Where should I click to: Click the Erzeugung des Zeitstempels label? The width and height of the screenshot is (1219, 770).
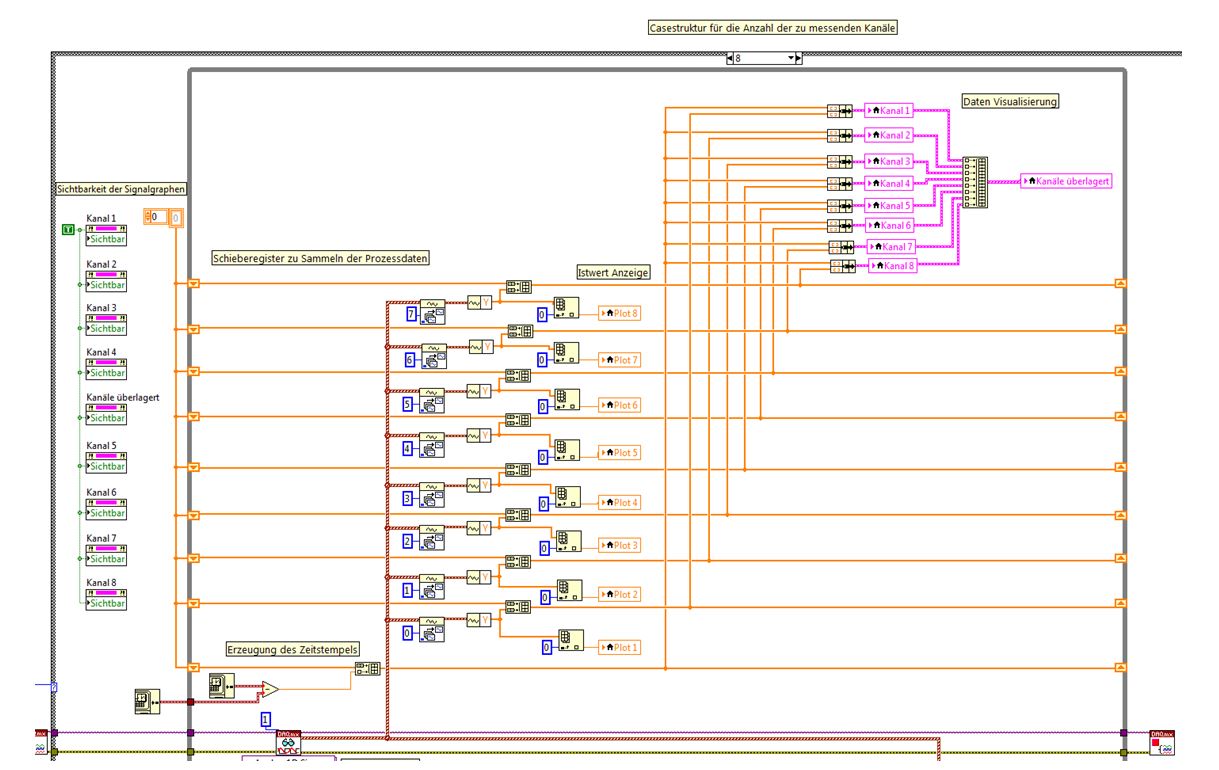[x=291, y=649]
